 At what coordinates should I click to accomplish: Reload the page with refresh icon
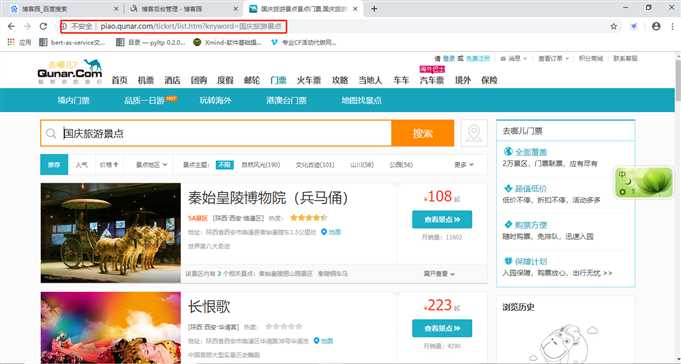[x=43, y=26]
